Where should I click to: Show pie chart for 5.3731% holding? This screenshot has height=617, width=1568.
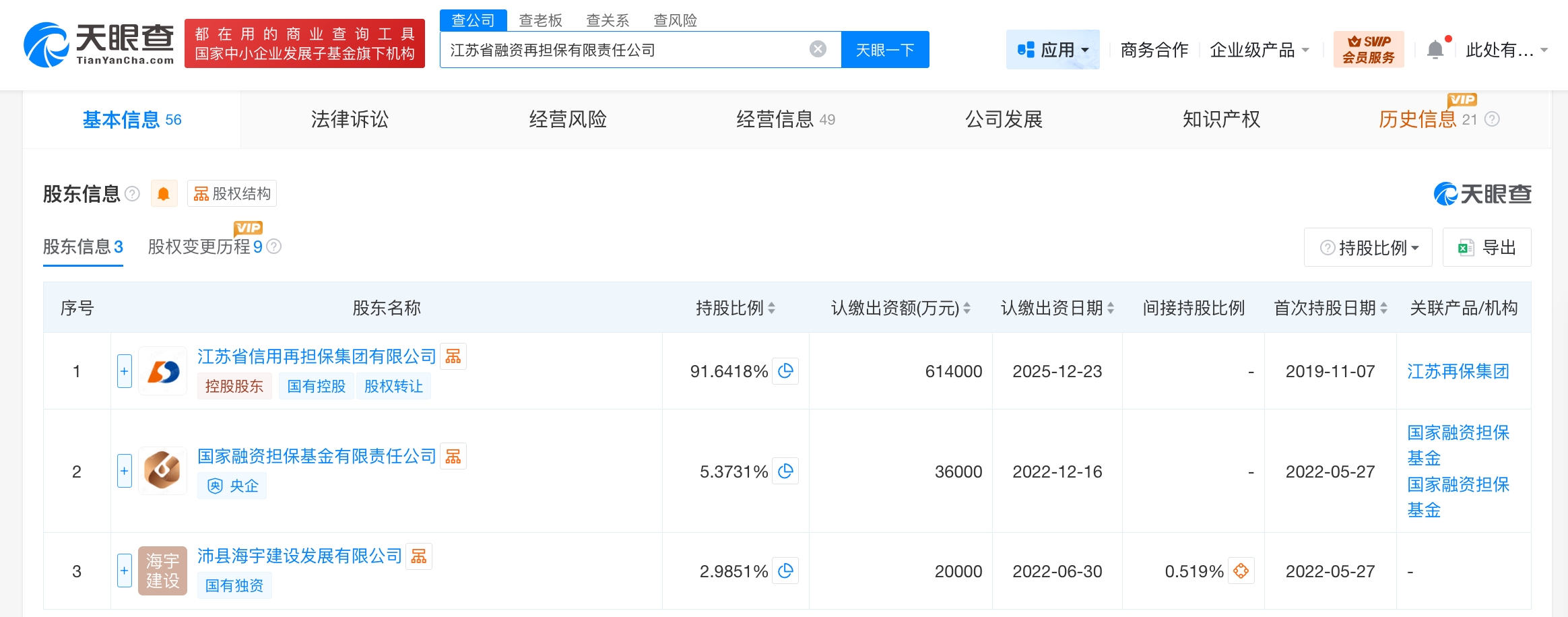point(785,472)
